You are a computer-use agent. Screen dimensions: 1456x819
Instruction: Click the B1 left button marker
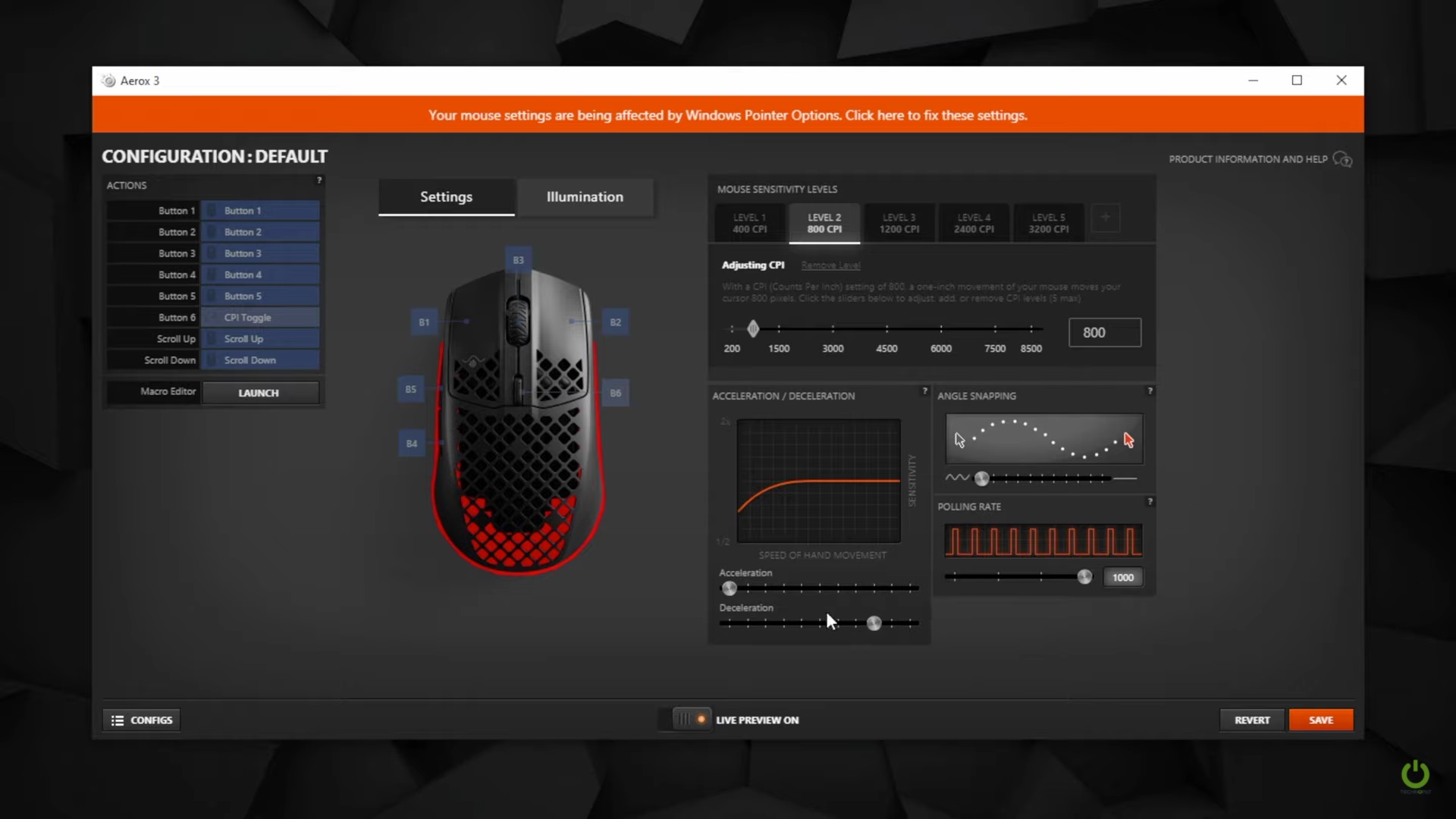click(x=424, y=322)
